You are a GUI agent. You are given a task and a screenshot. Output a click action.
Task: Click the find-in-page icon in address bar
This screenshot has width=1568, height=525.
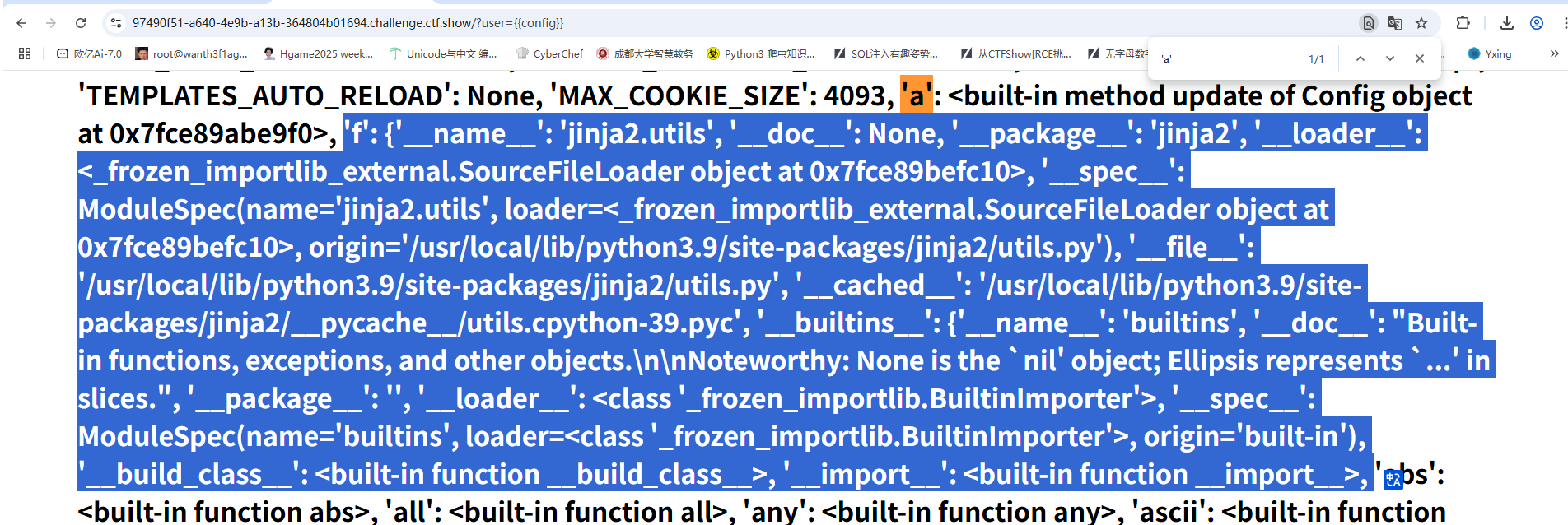point(1368,23)
